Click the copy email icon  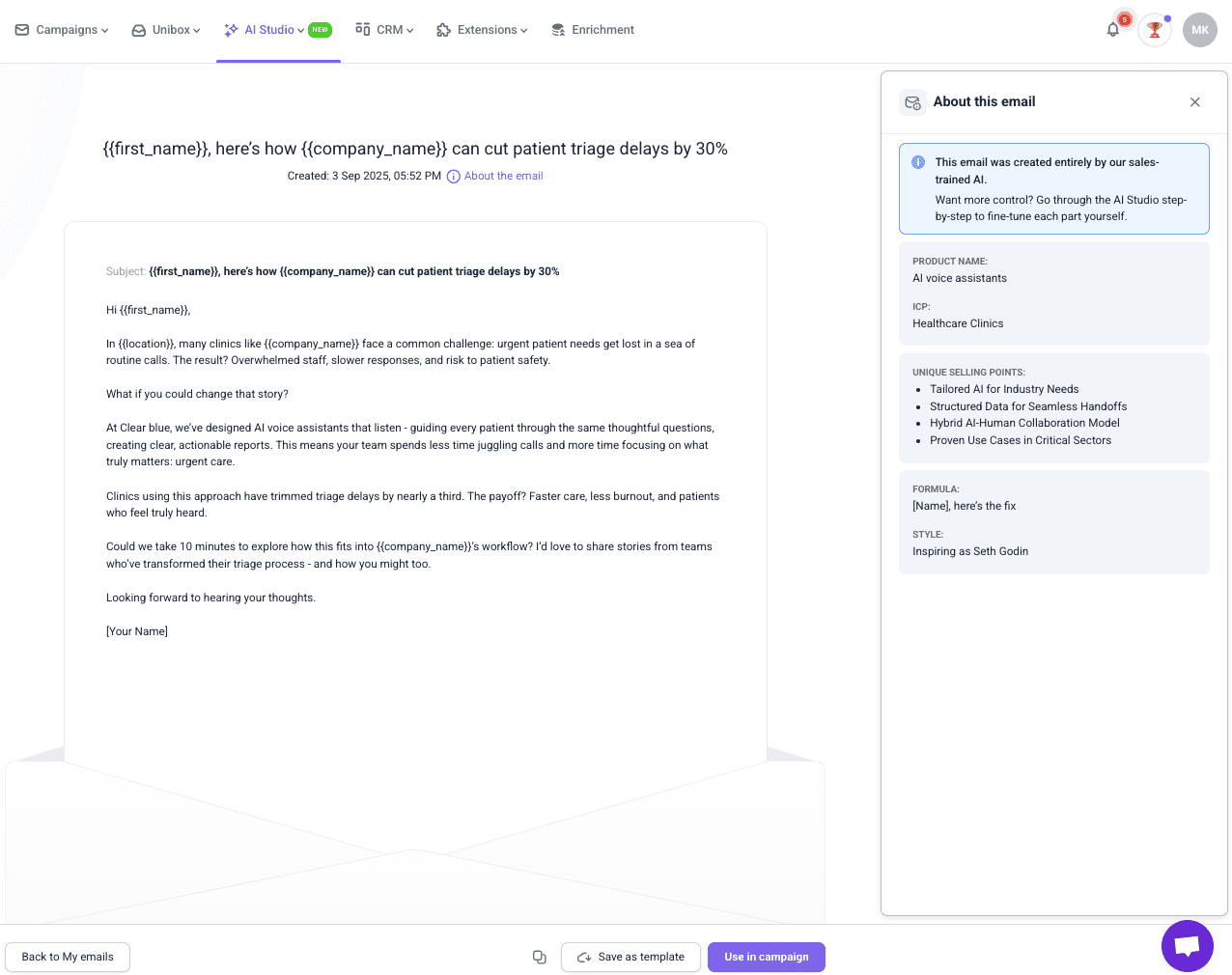(x=540, y=957)
